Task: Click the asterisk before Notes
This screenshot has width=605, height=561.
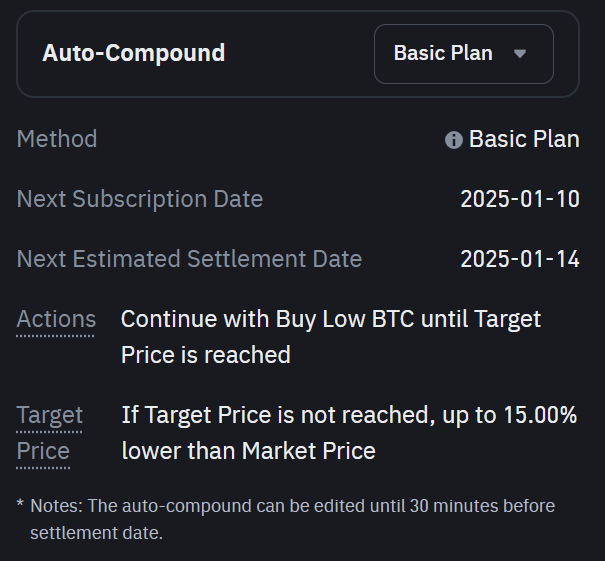Action: [x=20, y=505]
